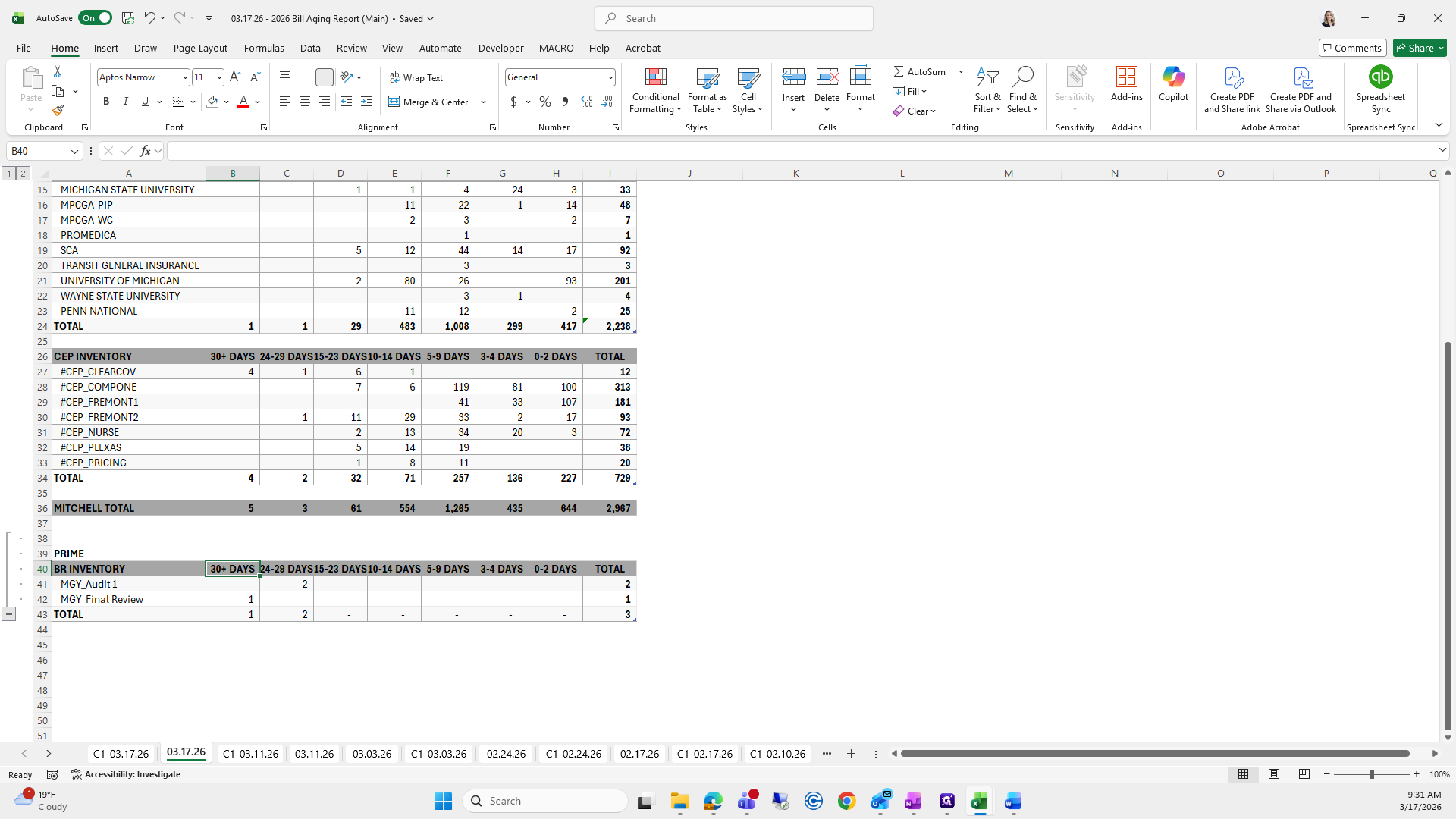Click the Format Painter brush icon
This screenshot has height=819, width=1456.
(x=58, y=111)
